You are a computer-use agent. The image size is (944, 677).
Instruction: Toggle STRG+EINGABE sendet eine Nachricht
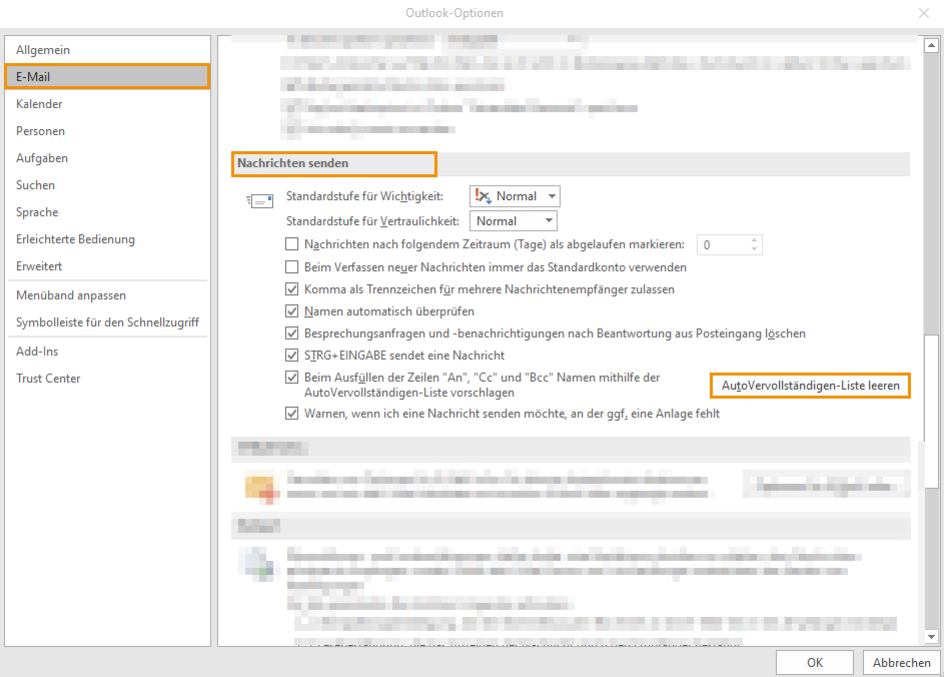click(x=292, y=355)
